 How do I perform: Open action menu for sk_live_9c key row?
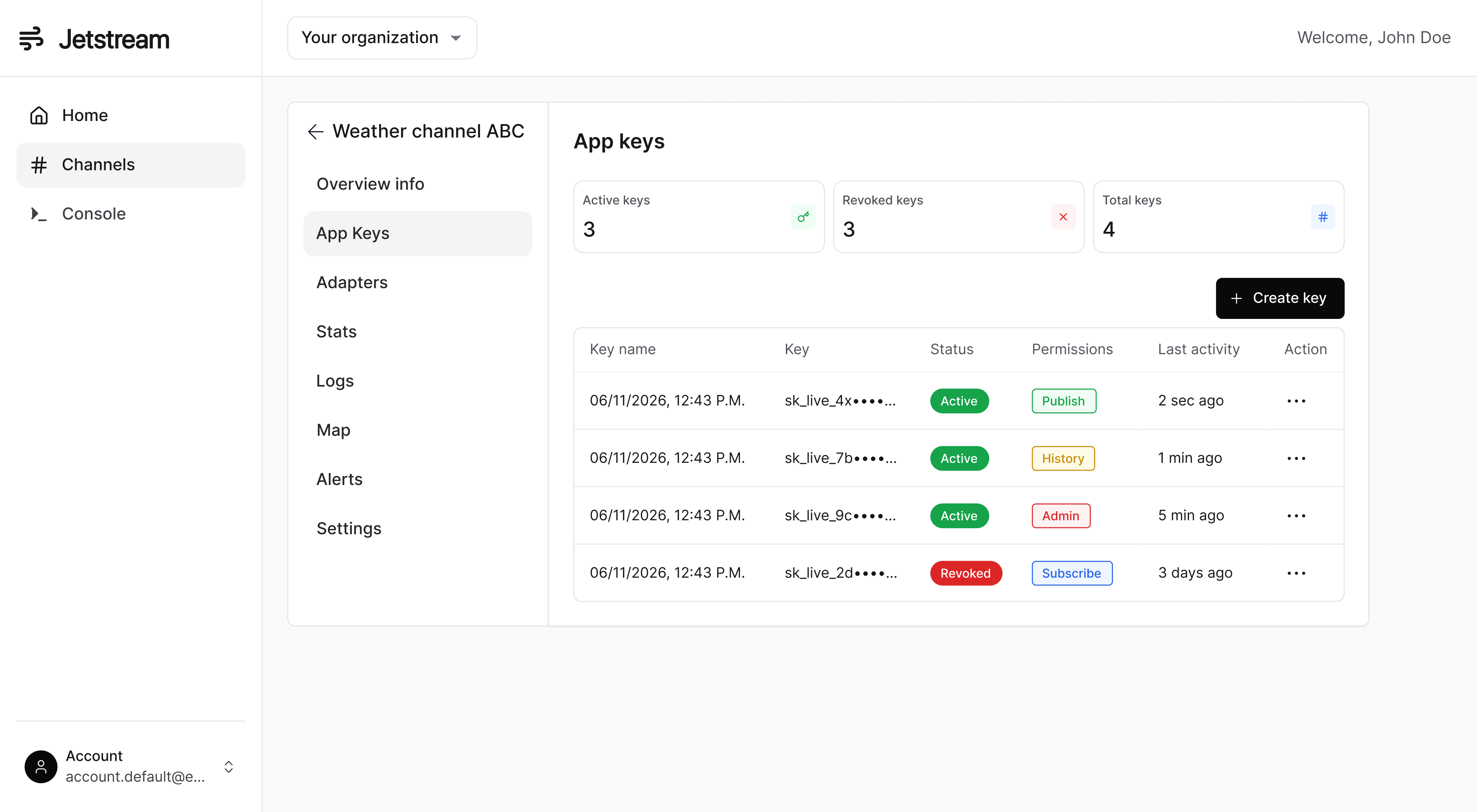click(x=1296, y=515)
